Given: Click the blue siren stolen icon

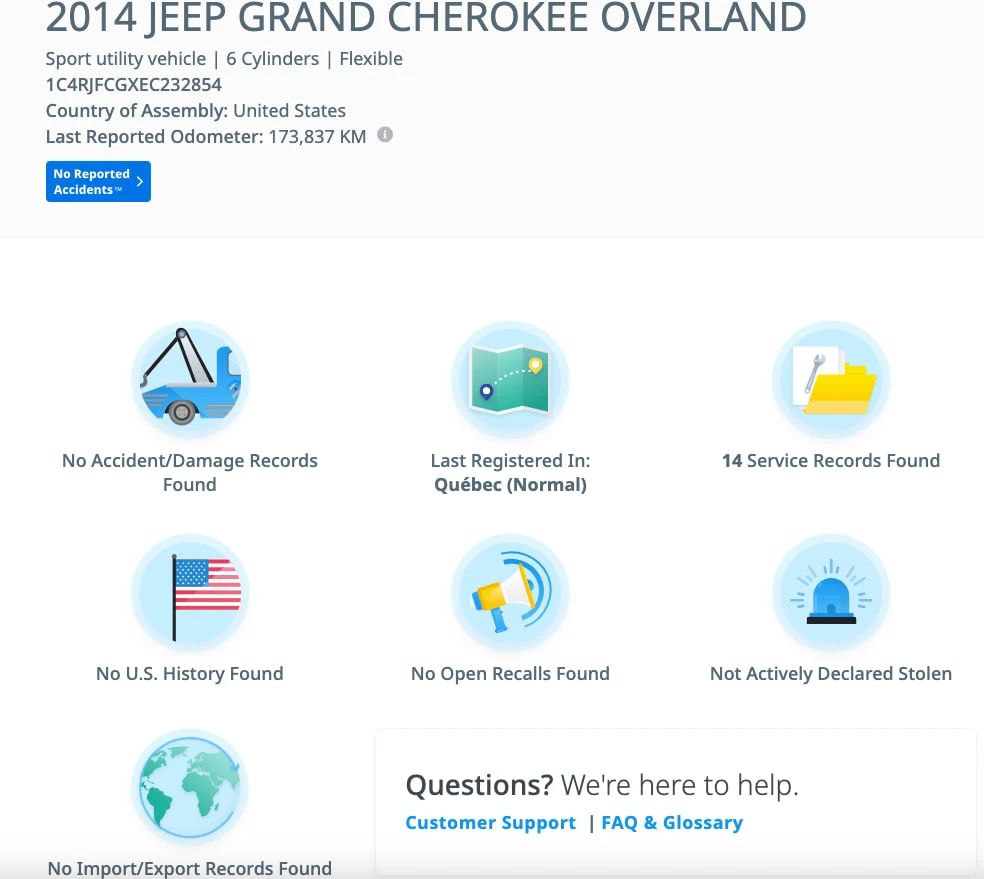Looking at the screenshot, I should tap(831, 593).
